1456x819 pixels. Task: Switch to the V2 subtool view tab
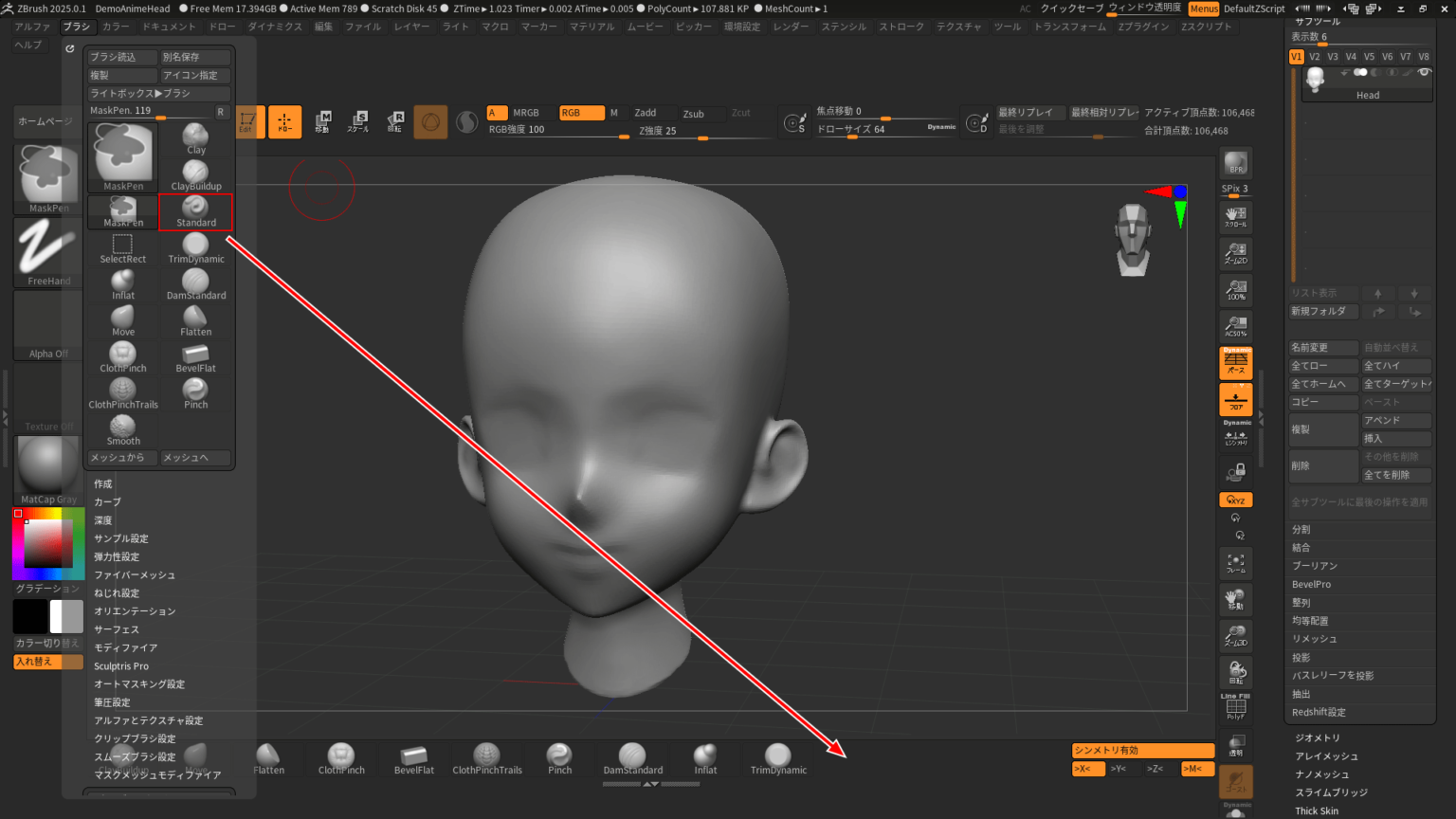click(x=1315, y=56)
